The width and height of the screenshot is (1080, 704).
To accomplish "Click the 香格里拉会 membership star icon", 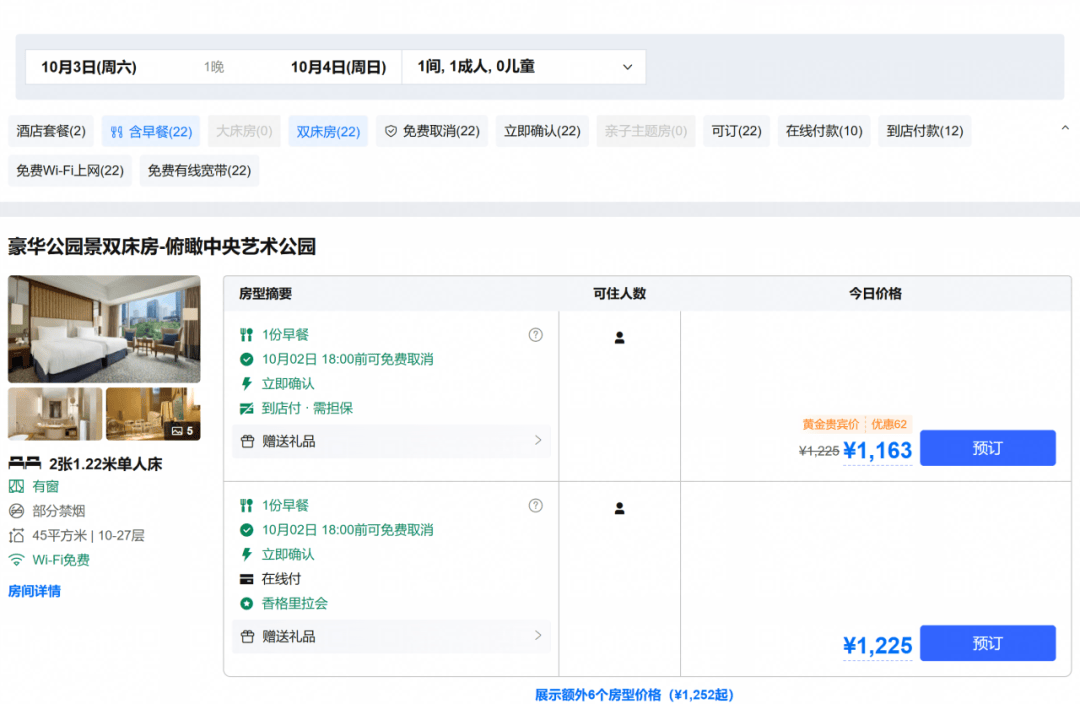I will click(247, 603).
